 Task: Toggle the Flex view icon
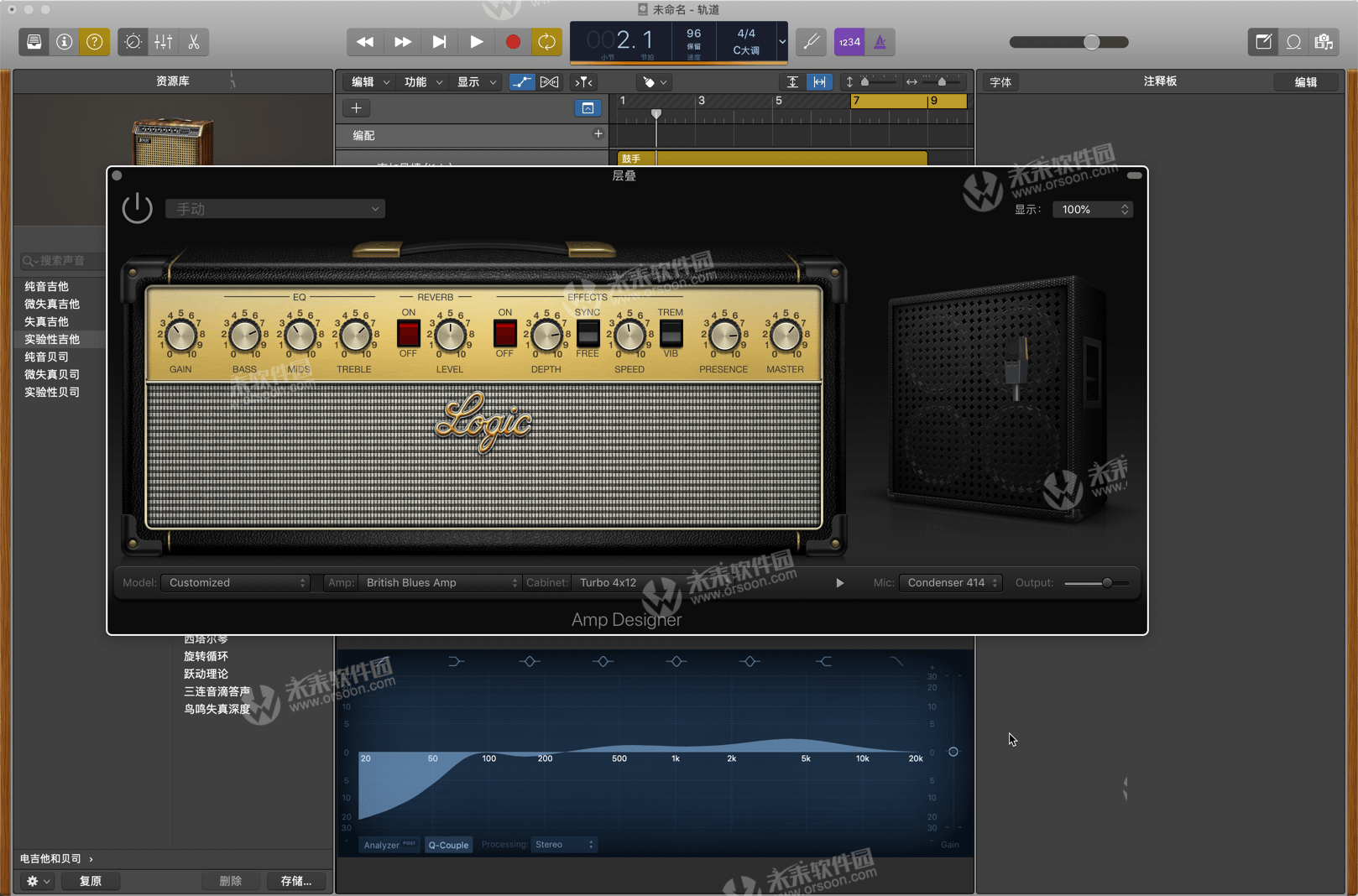coord(550,82)
